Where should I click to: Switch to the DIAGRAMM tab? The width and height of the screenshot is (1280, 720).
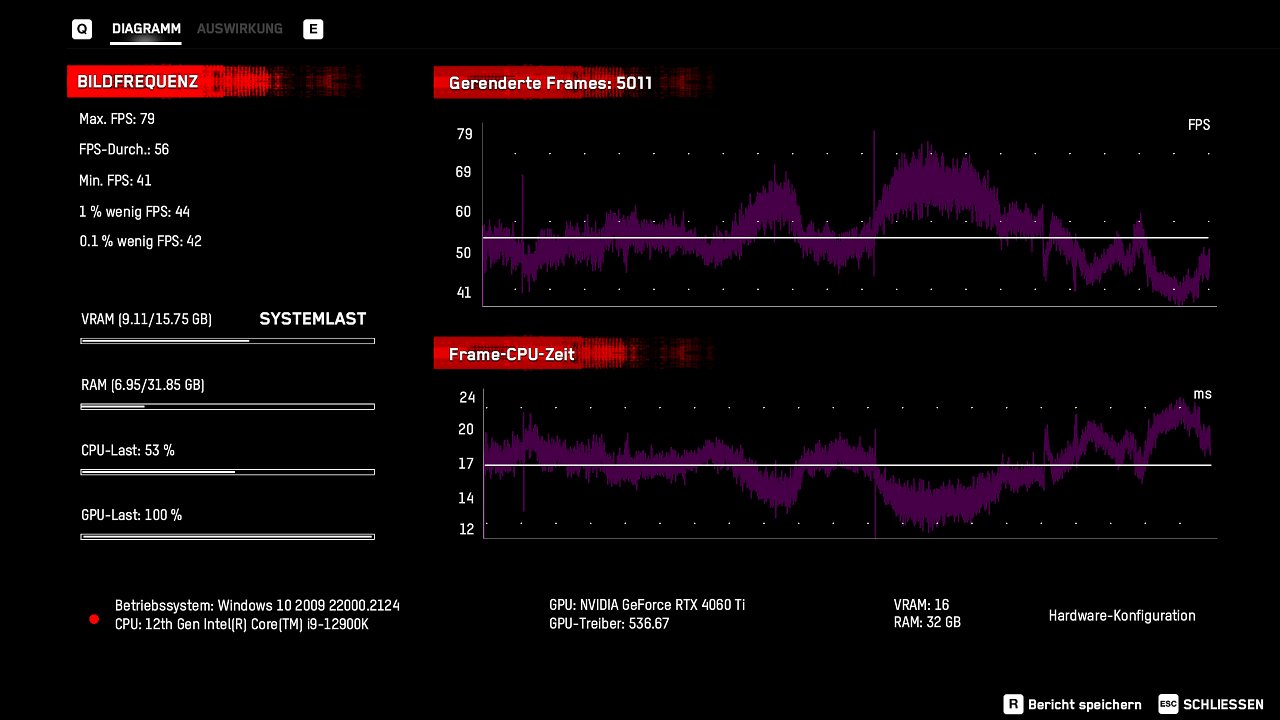(x=146, y=29)
